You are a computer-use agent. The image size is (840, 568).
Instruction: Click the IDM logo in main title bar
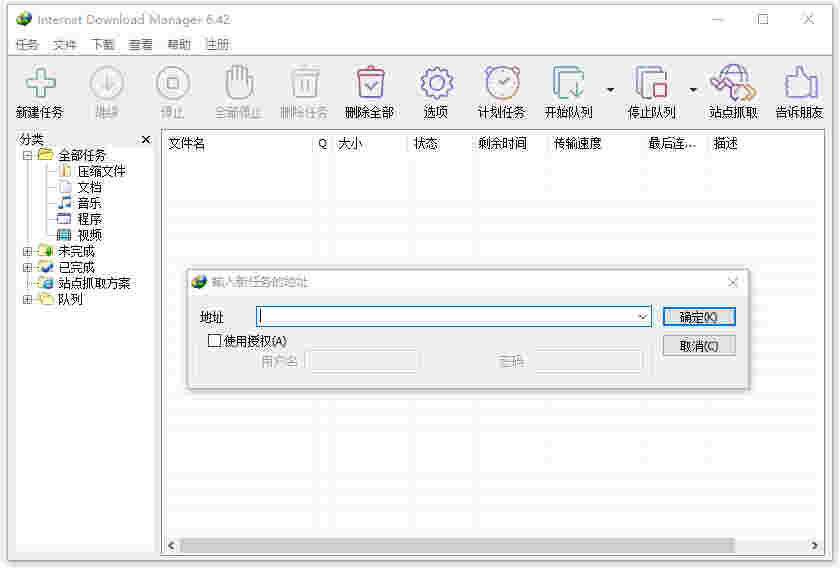coord(24,19)
